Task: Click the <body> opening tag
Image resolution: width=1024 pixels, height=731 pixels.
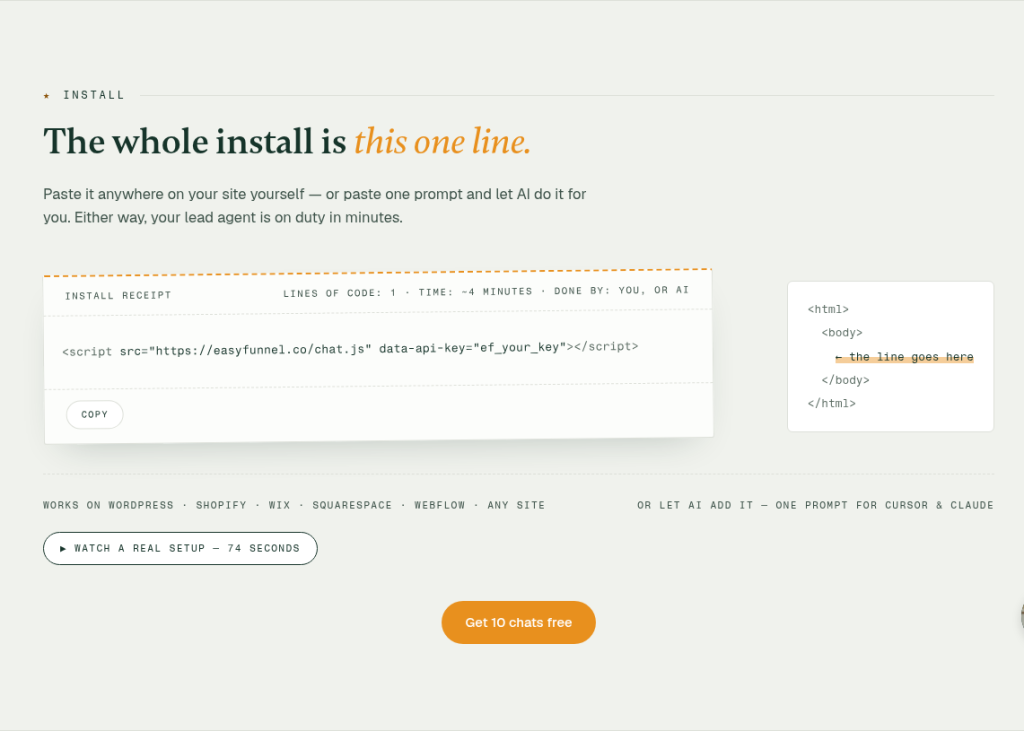Action: point(842,333)
